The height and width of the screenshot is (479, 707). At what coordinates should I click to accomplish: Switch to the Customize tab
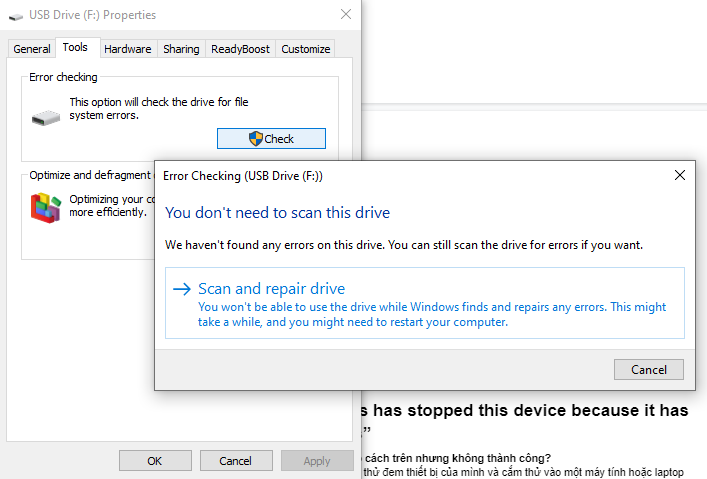pos(306,49)
